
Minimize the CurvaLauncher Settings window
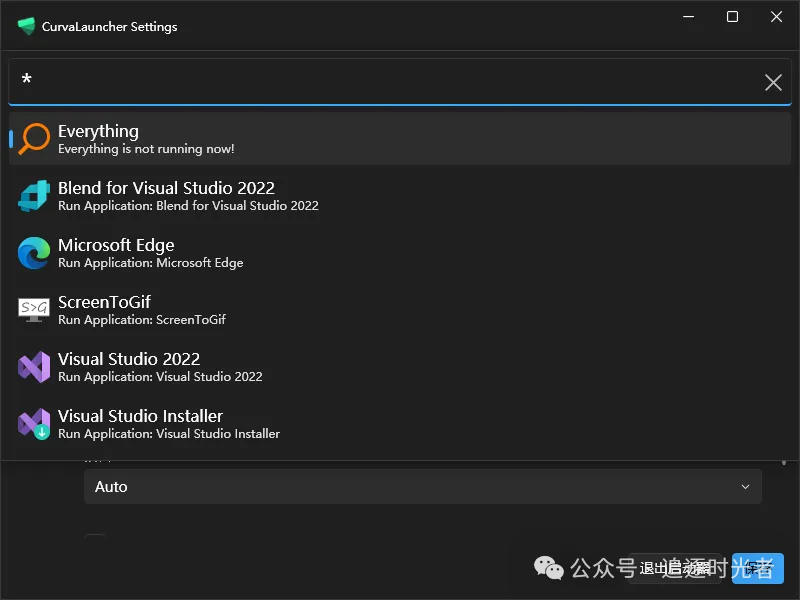pos(689,17)
